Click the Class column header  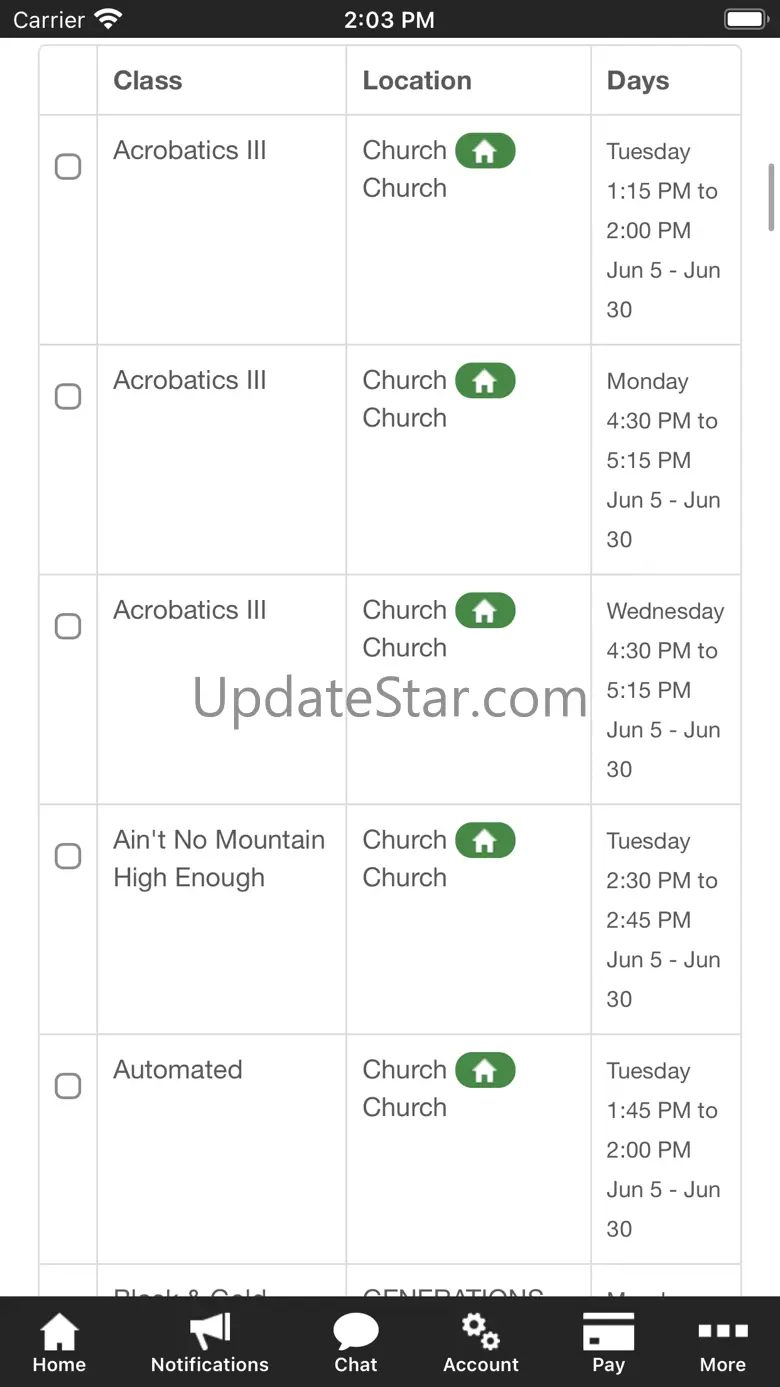click(148, 81)
